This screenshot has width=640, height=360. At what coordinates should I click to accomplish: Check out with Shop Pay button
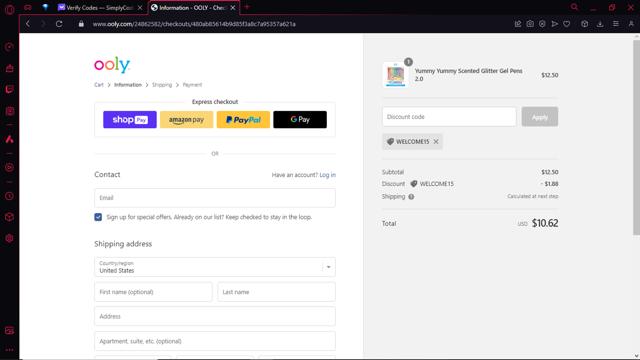[x=130, y=120]
